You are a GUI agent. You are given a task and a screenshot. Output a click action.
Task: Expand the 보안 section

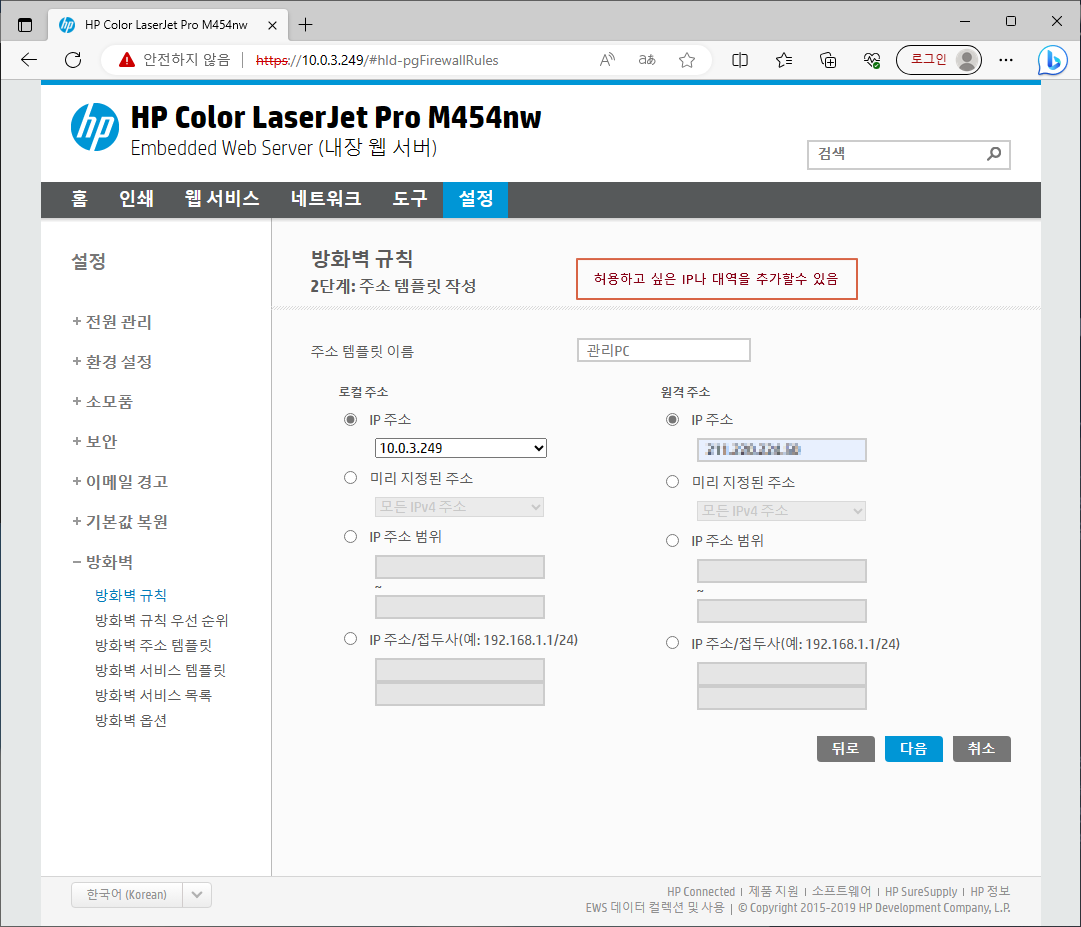(x=94, y=442)
